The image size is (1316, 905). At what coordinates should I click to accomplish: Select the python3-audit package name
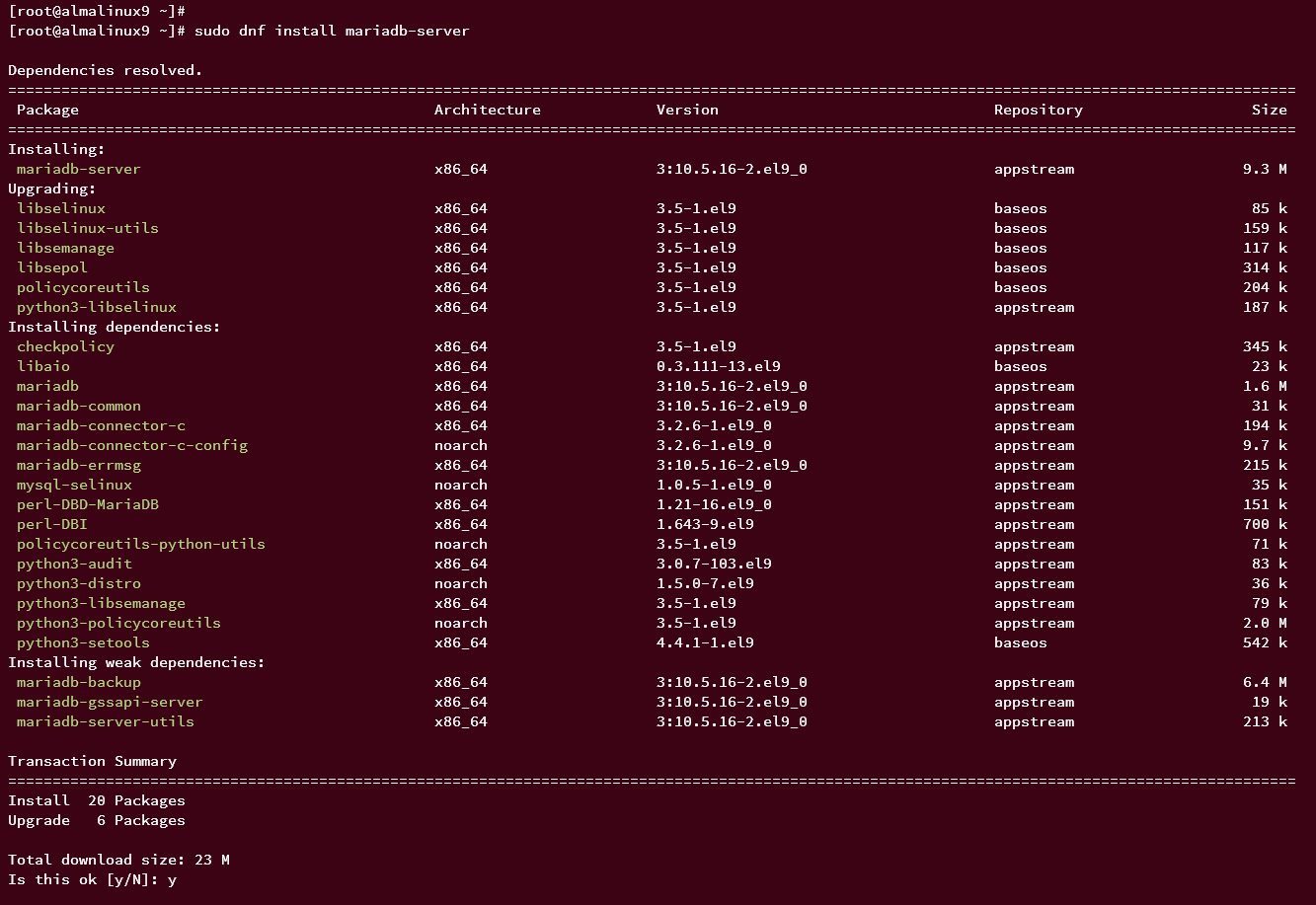point(74,564)
